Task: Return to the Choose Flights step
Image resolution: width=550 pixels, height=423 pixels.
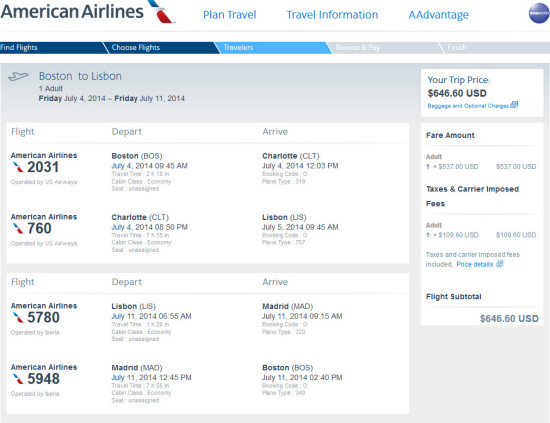Action: pos(161,48)
